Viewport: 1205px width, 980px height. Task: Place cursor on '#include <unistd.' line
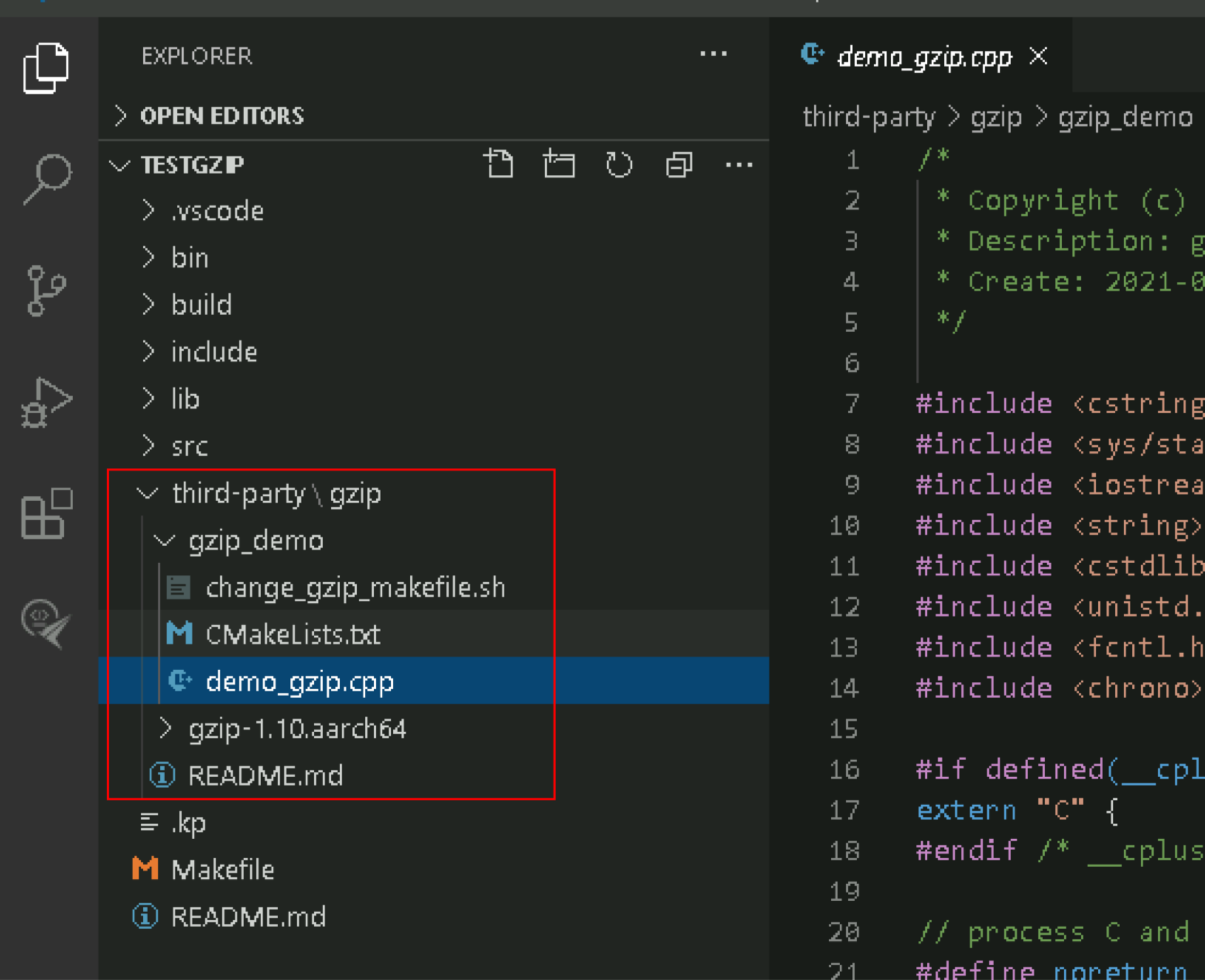tap(1060, 607)
